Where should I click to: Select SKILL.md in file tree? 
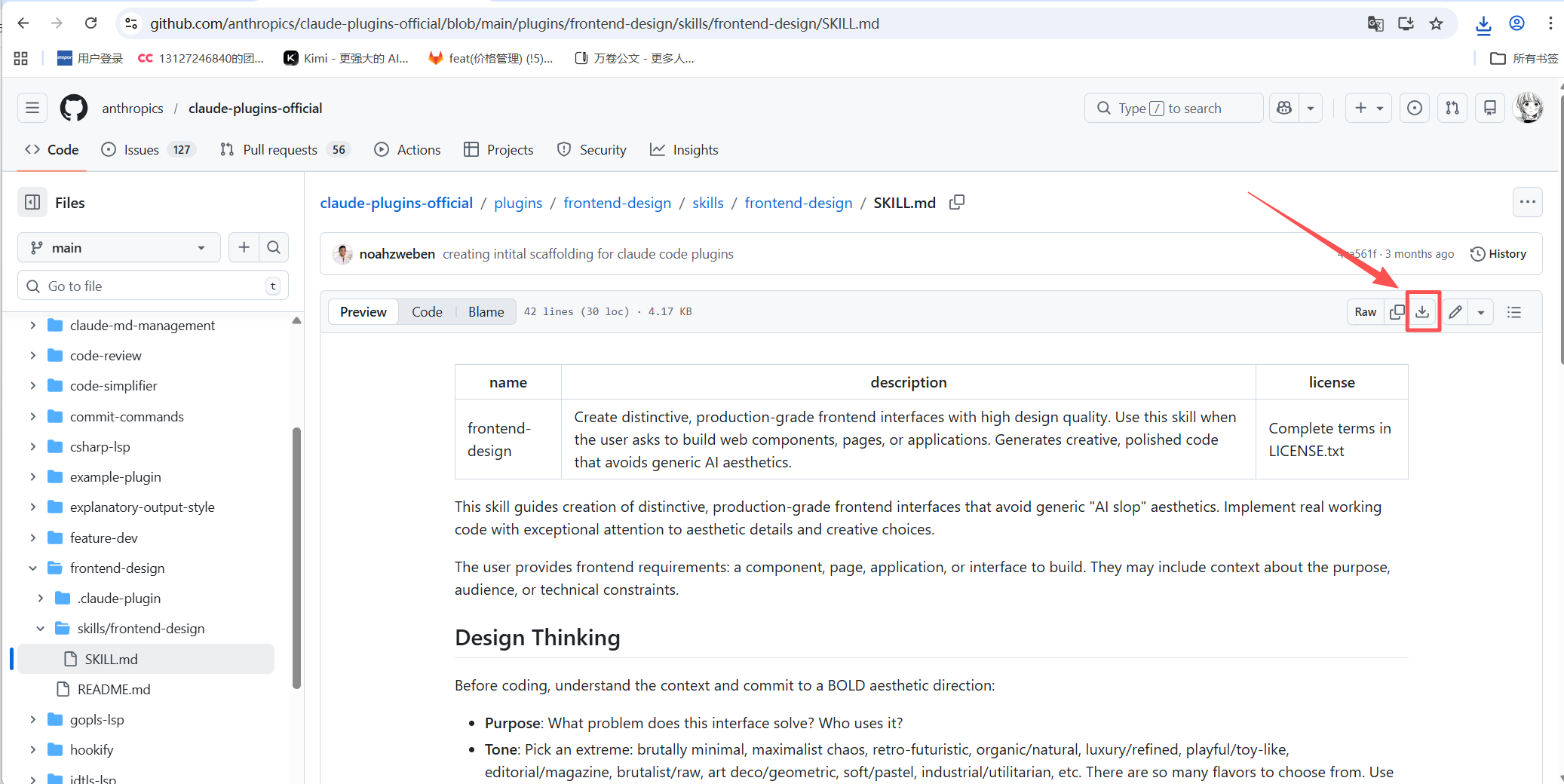click(146, 659)
